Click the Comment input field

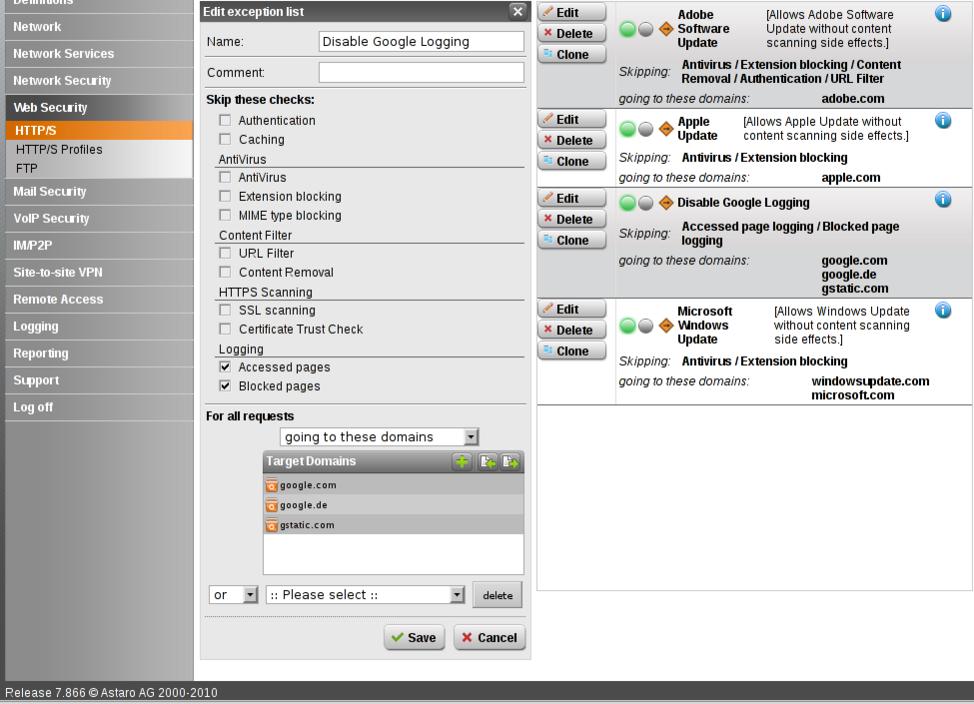point(421,72)
